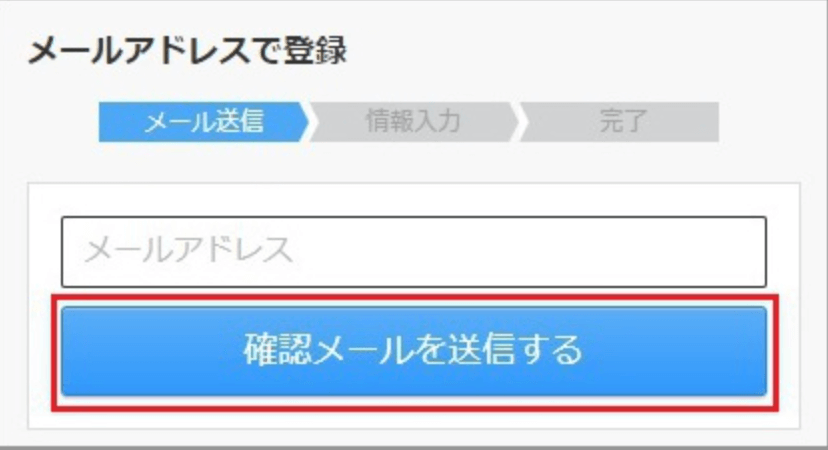Click the text label 確認メールを送信する
828x450 pixels.
click(413, 350)
